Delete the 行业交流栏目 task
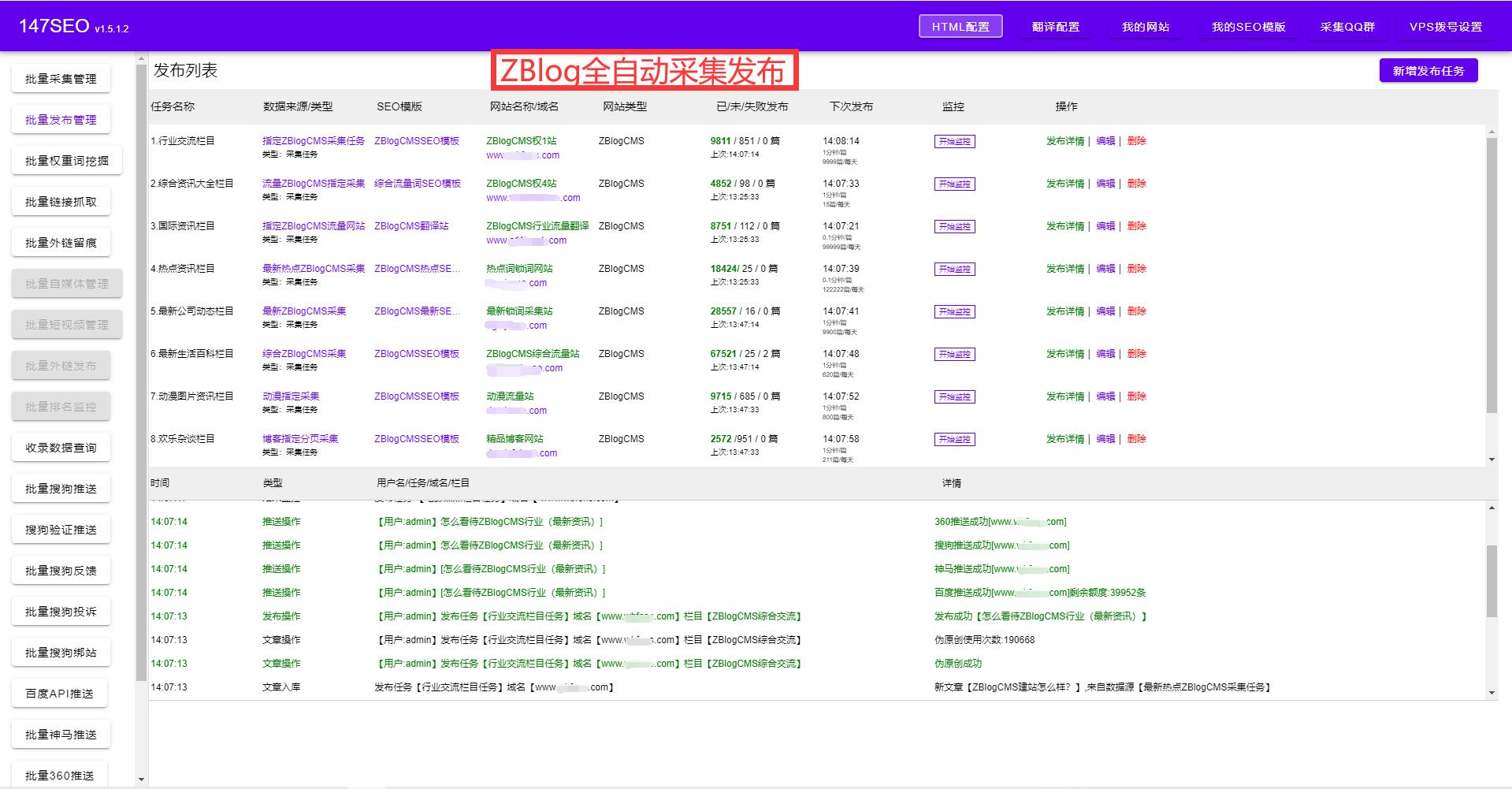1512x789 pixels. point(1136,141)
